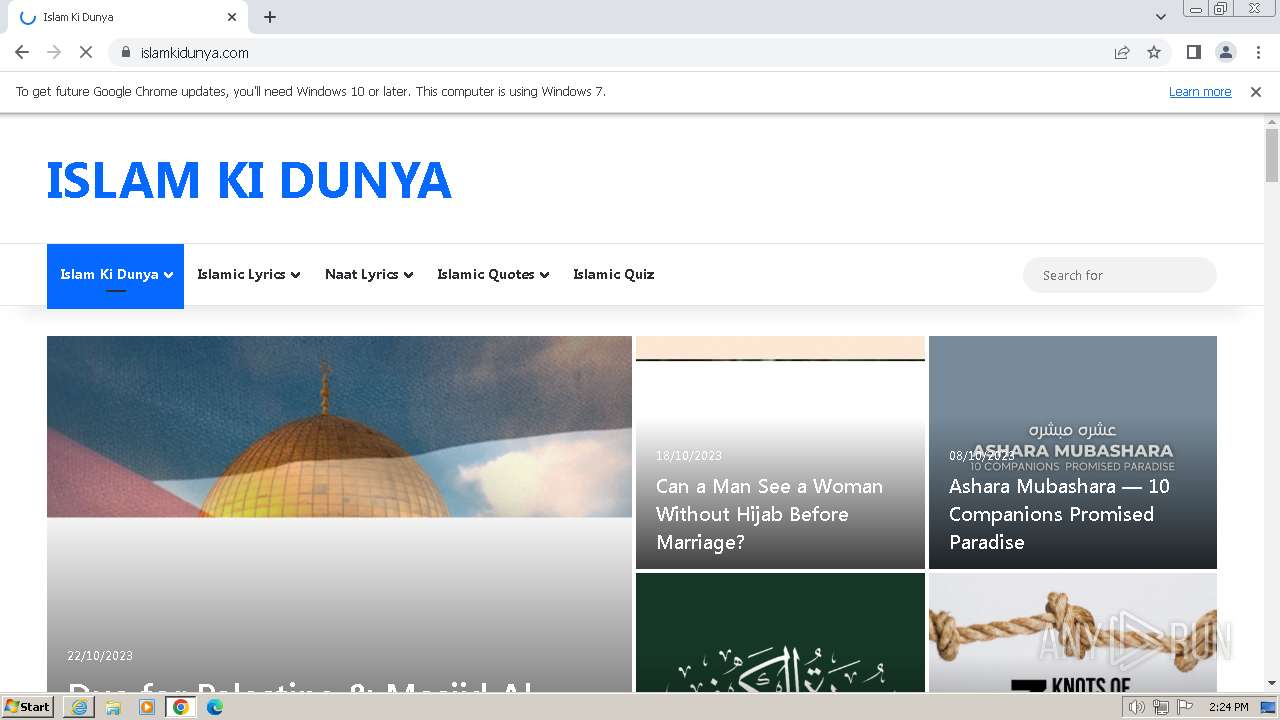This screenshot has height=720, width=1280.
Task: Launch Internet Explorer from taskbar
Action: coord(79,707)
